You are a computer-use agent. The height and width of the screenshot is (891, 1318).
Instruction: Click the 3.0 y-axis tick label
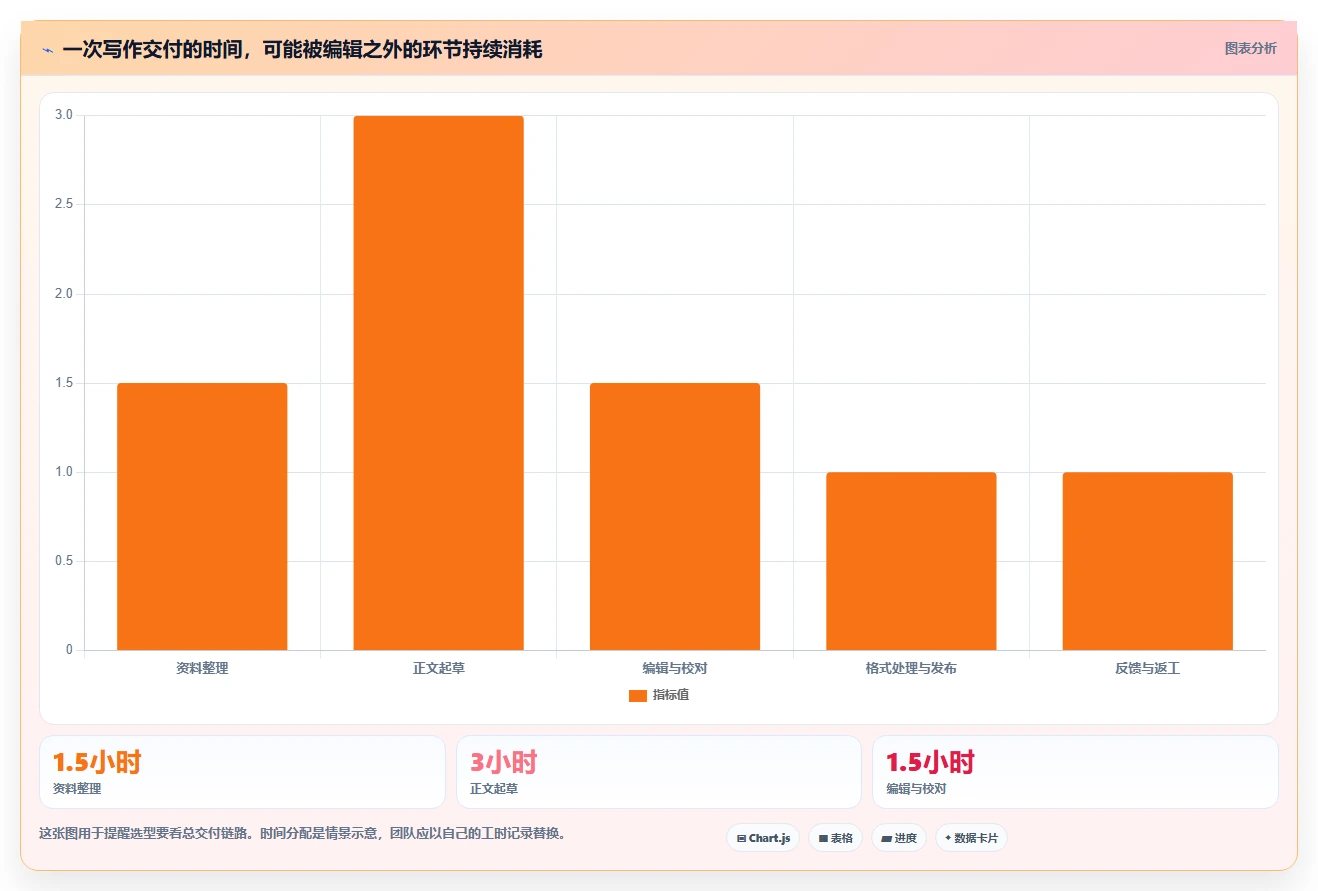pos(64,115)
